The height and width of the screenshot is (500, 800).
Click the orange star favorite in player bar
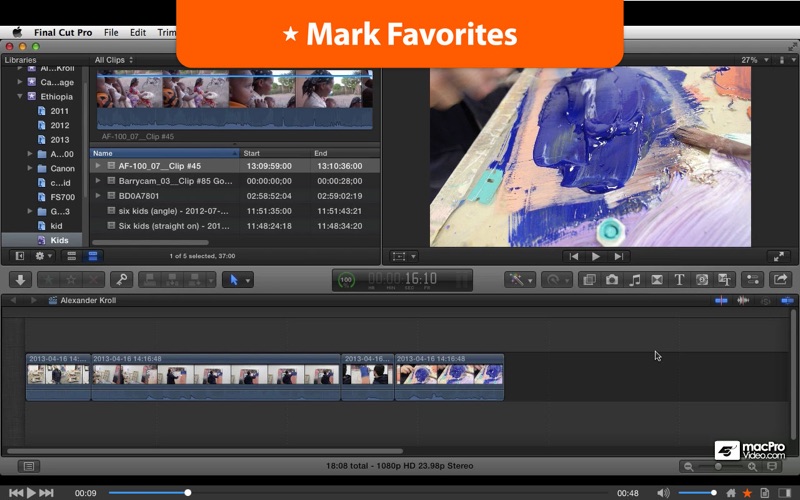pyautogui.click(x=747, y=493)
